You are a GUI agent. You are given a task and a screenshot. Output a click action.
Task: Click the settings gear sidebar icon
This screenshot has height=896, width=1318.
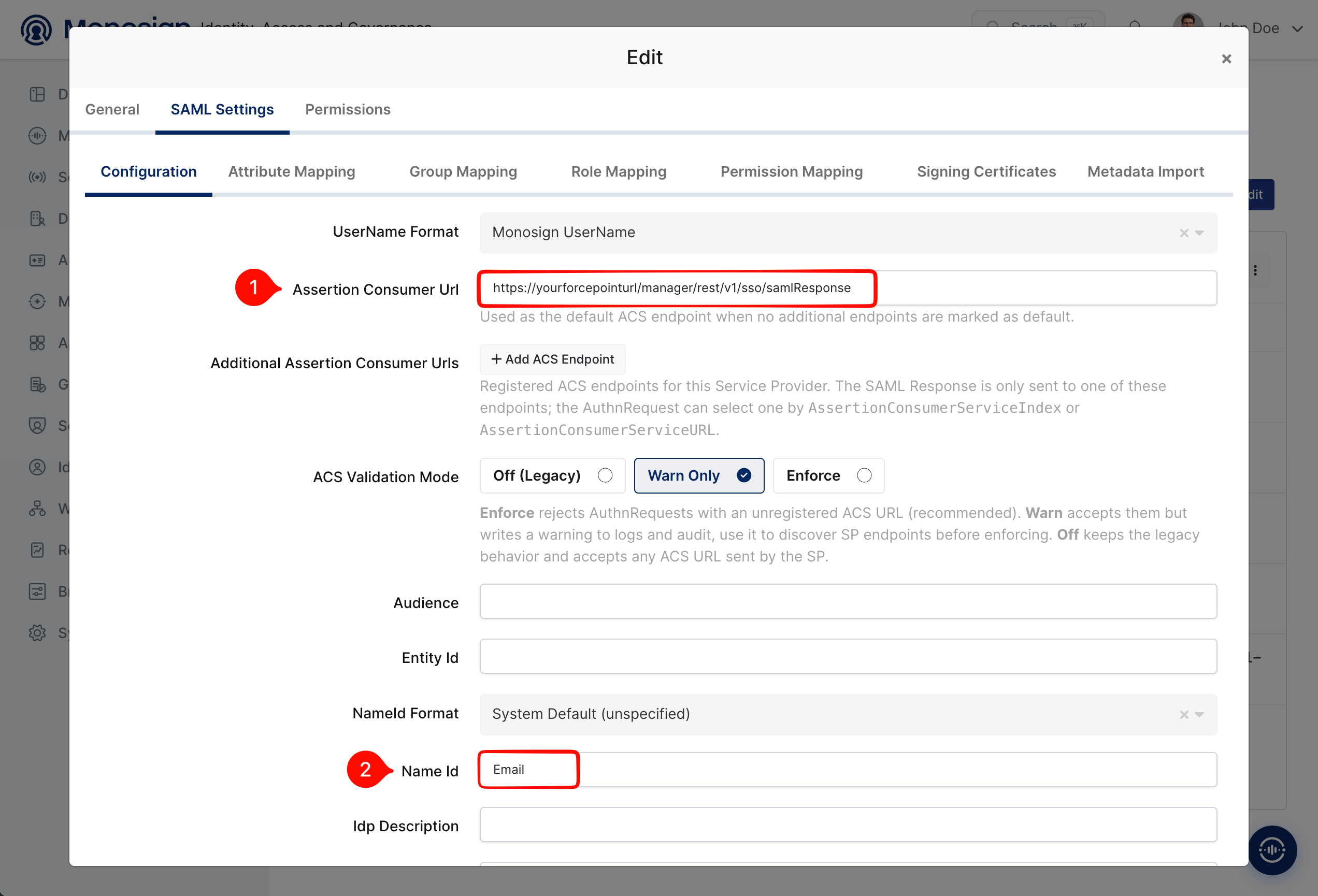[37, 633]
